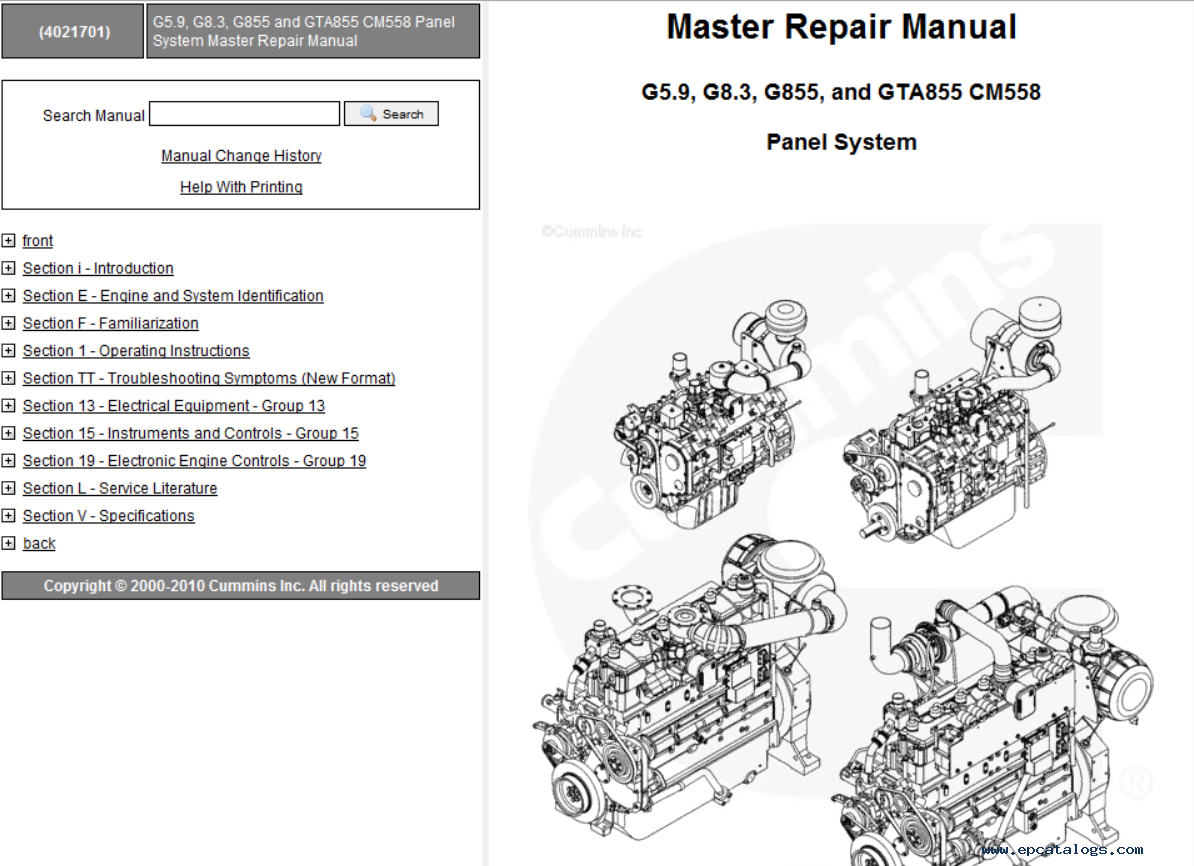Expand the front tree node
This screenshot has height=866, width=1194.
pos(8,241)
